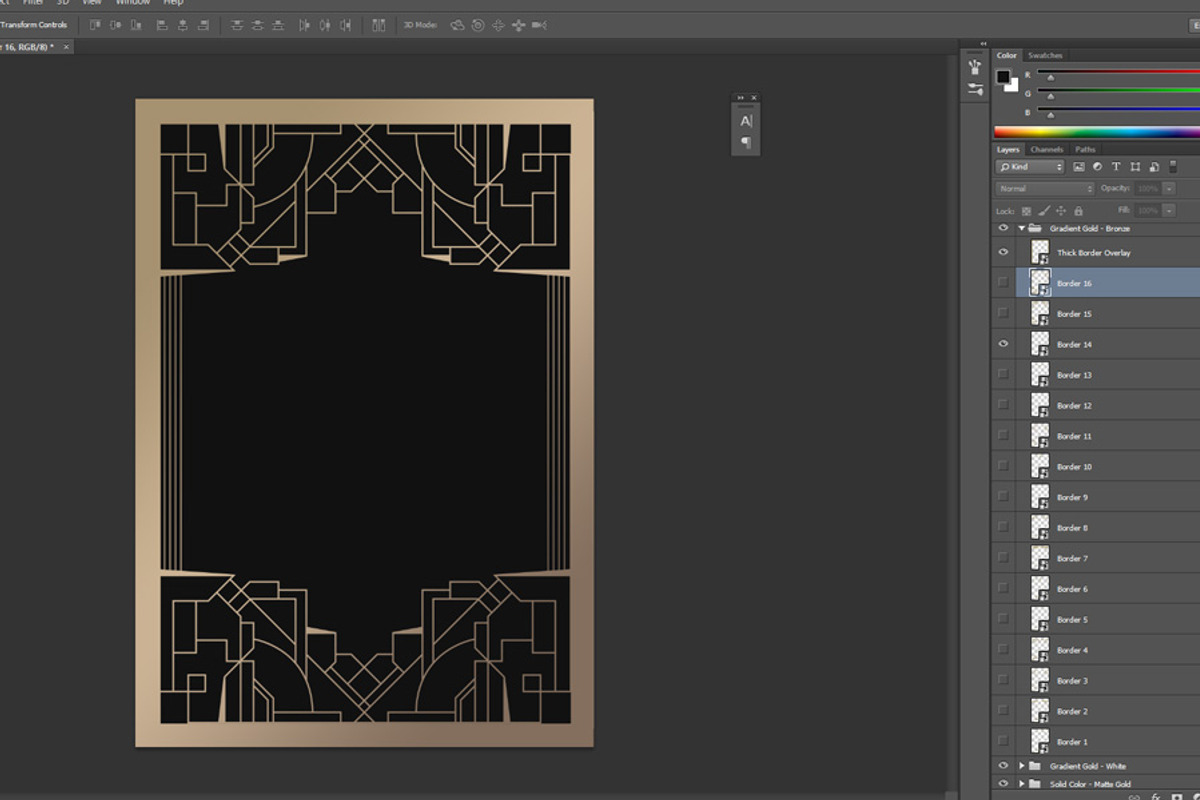Viewport: 1200px width, 800px height.
Task: Show the Border 15 layer
Action: [x=1003, y=314]
